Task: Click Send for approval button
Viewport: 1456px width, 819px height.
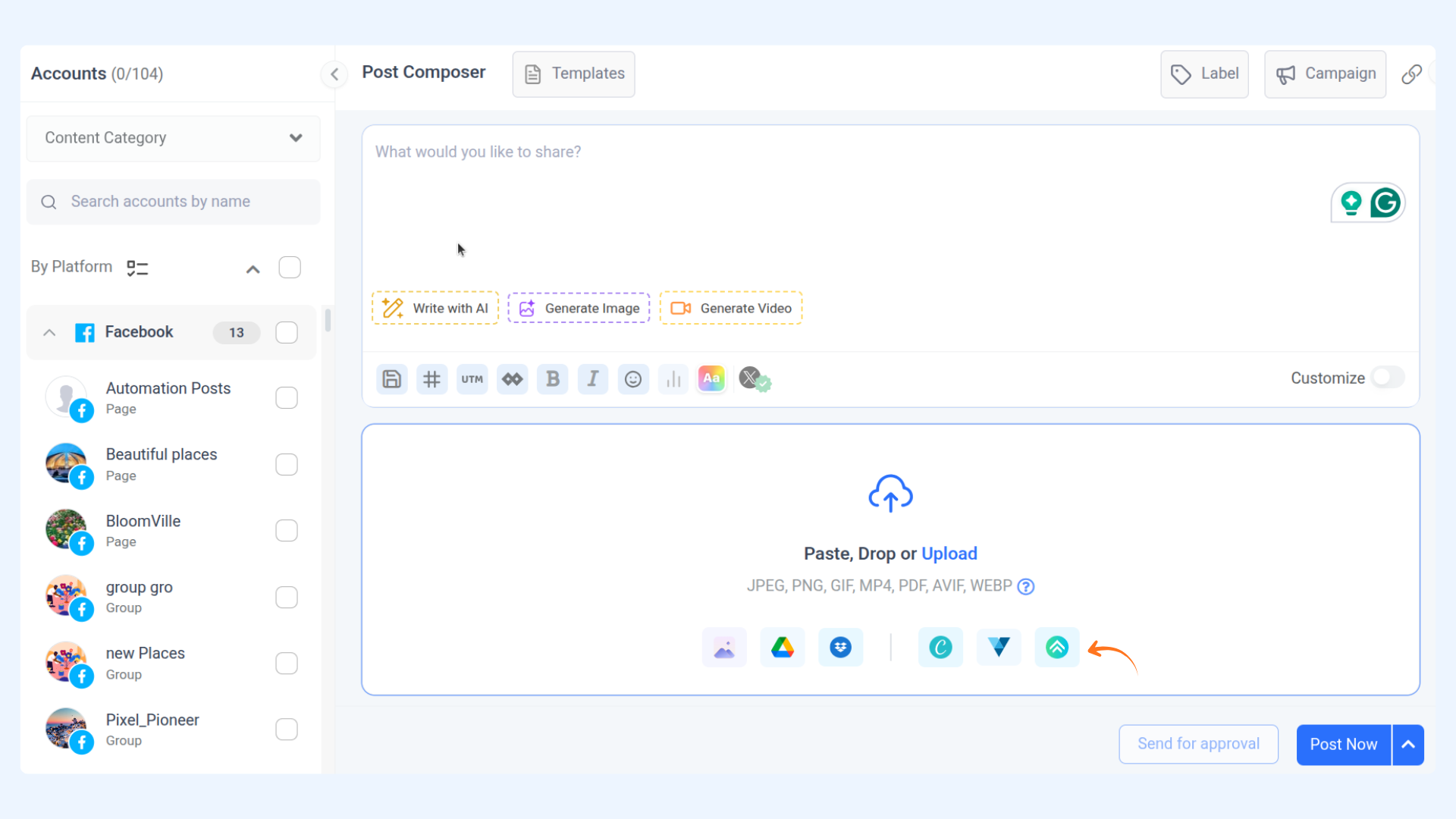Action: 1198,744
